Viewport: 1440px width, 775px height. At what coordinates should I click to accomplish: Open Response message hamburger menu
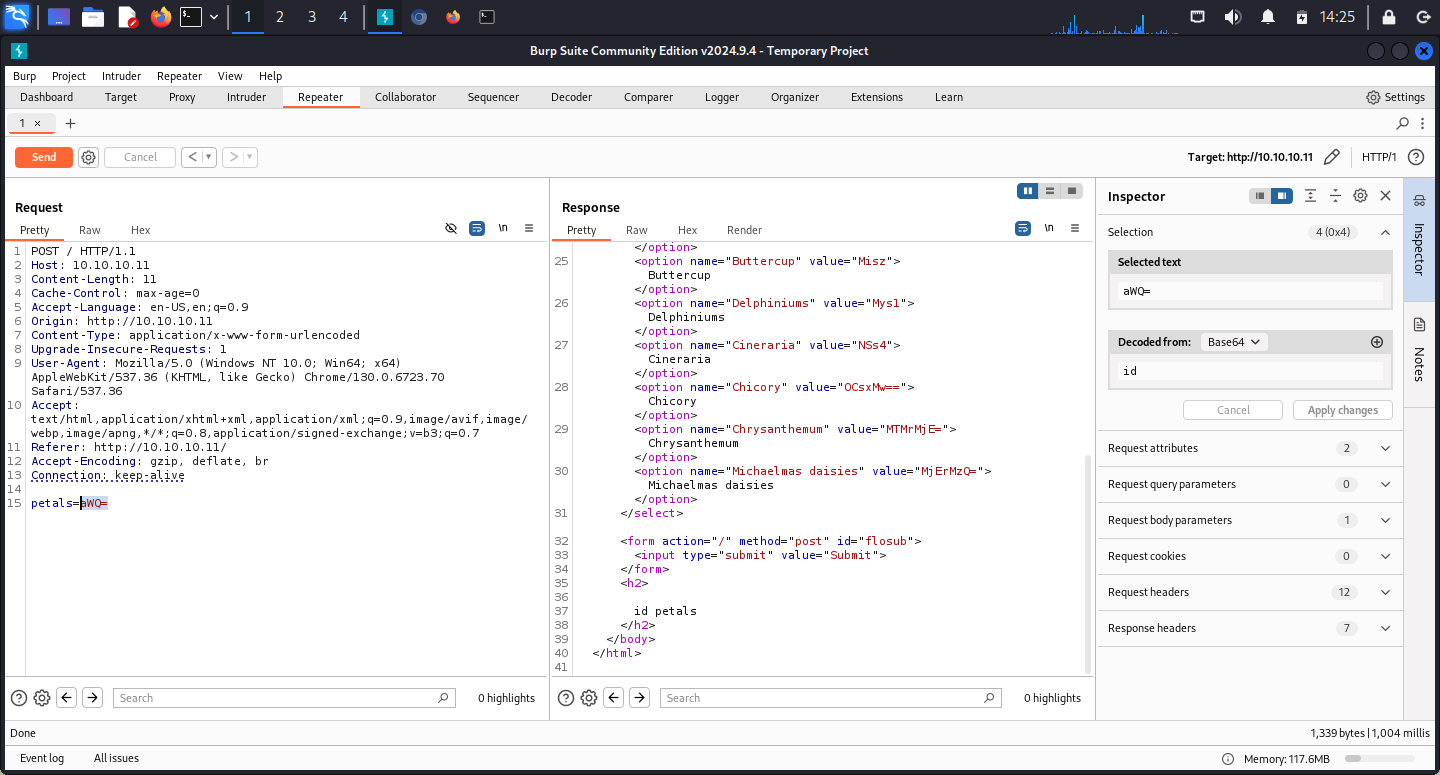pyautogui.click(x=1076, y=229)
